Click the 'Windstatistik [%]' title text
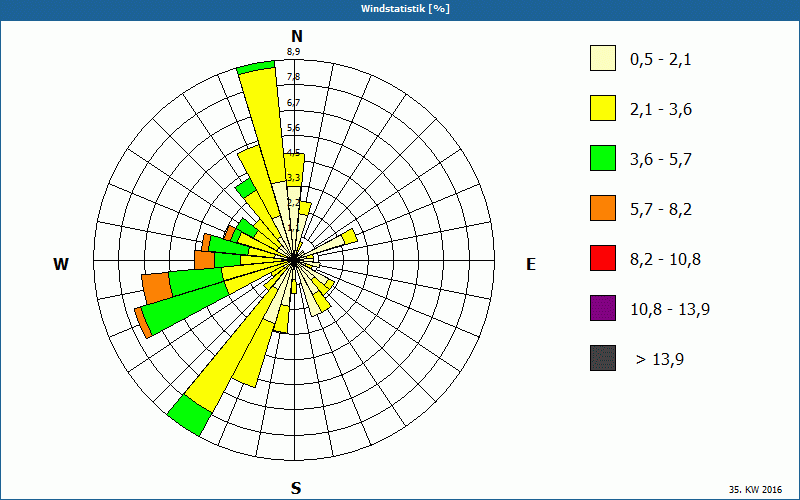The width and height of the screenshot is (800, 500). (x=405, y=9)
